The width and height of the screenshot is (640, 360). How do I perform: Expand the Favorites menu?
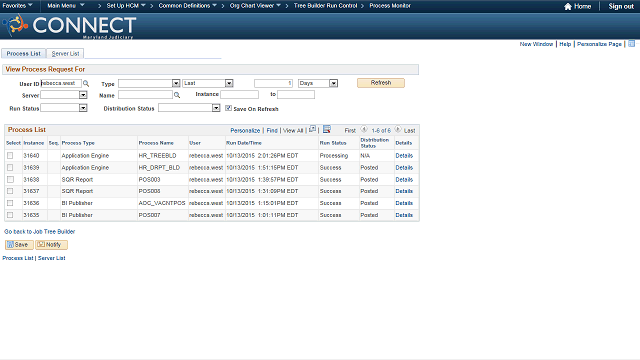(18, 6)
